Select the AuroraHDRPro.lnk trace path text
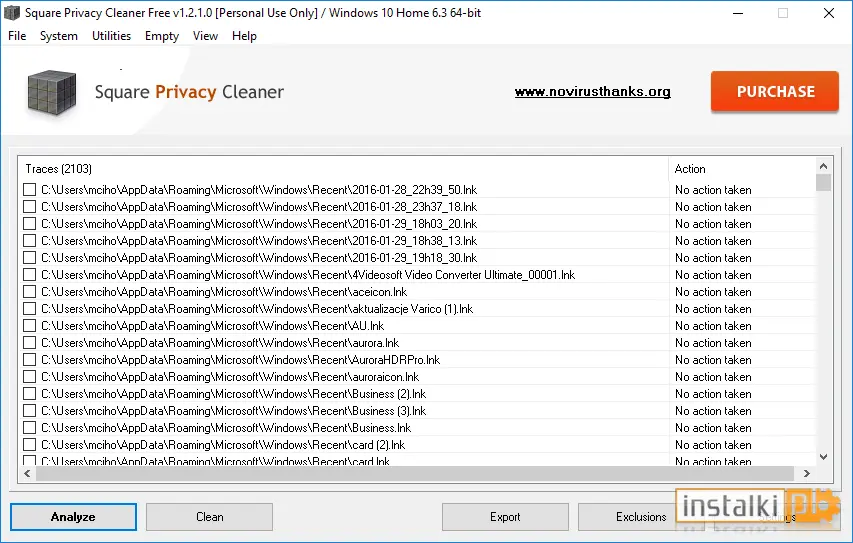Image resolution: width=853 pixels, height=543 pixels. 240,360
